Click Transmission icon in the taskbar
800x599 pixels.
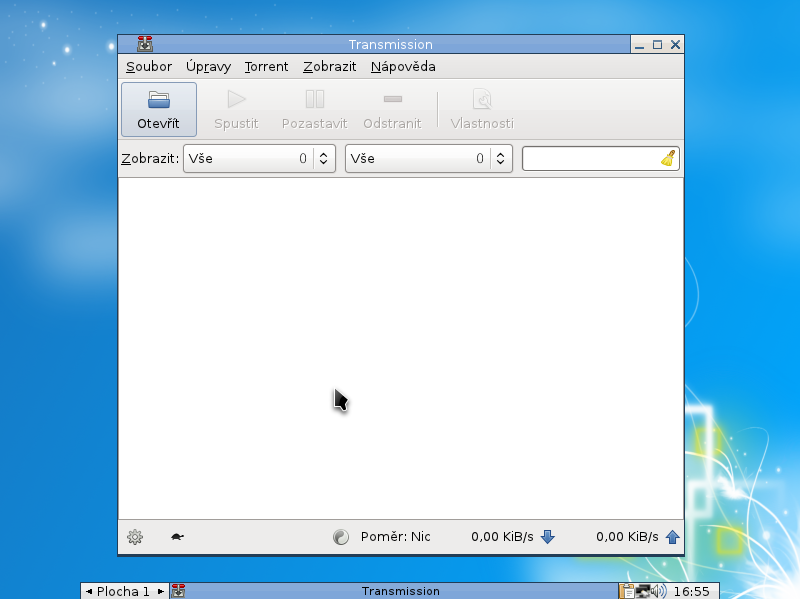pyautogui.click(x=178, y=591)
